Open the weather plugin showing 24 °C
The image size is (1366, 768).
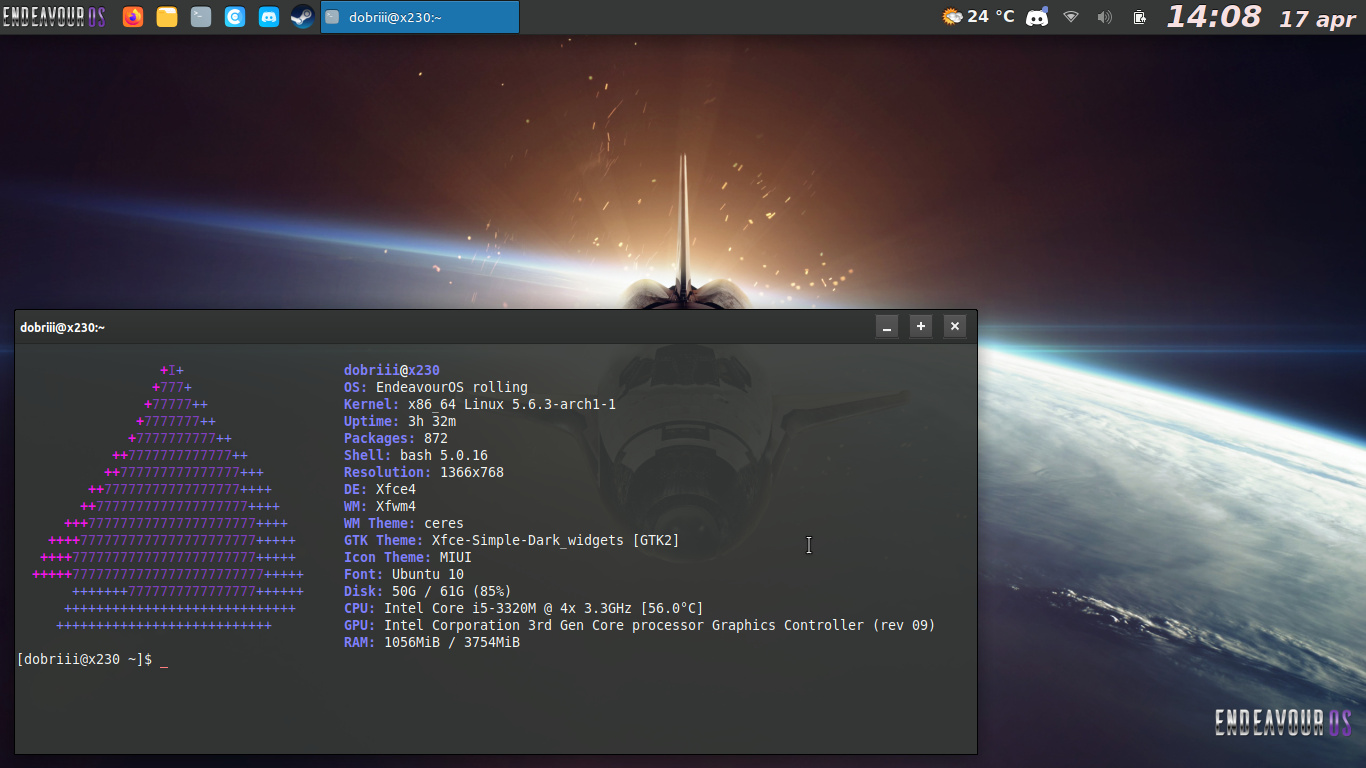pyautogui.click(x=978, y=17)
